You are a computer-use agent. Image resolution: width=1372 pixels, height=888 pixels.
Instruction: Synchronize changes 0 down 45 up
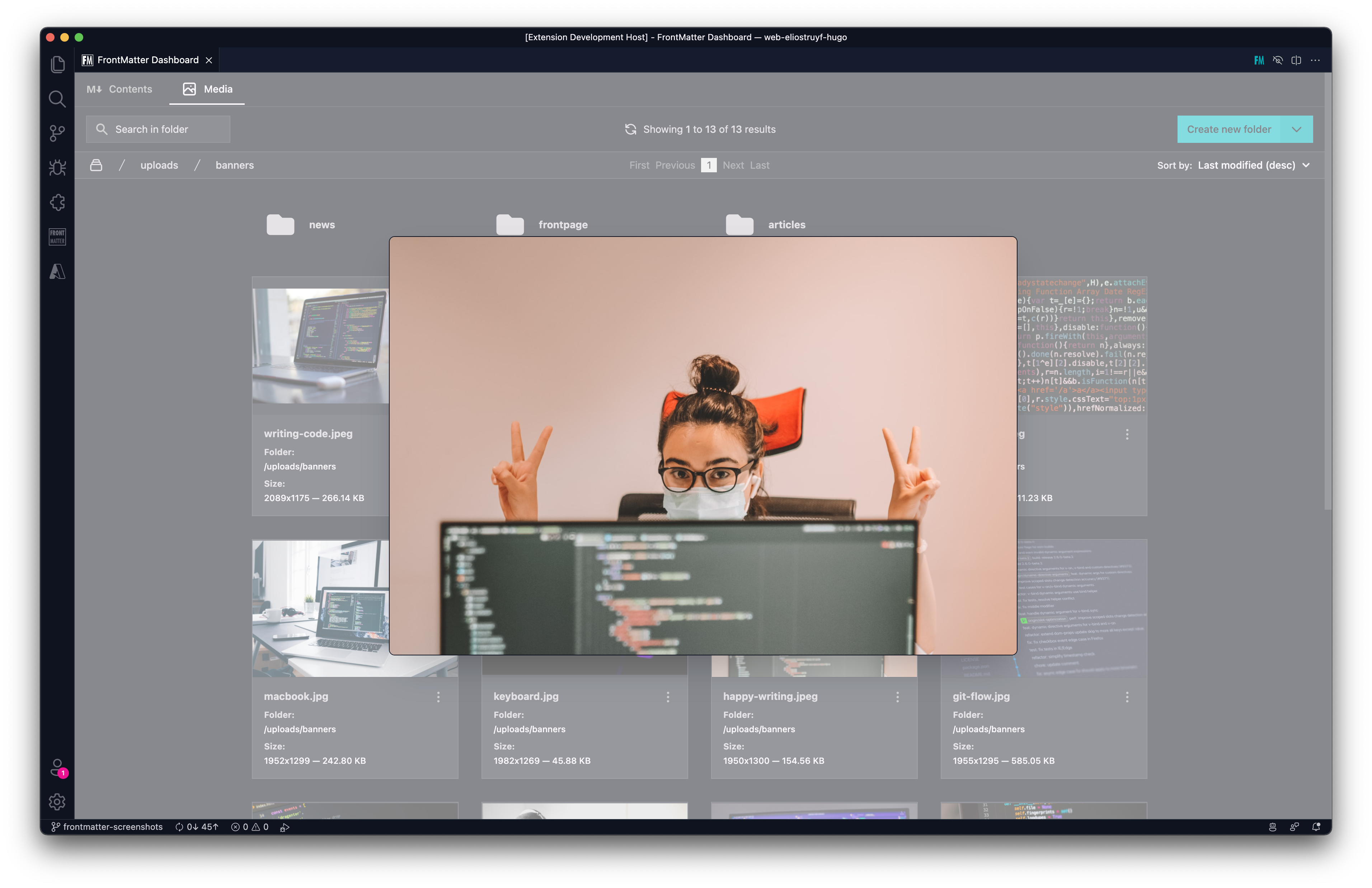tap(197, 827)
